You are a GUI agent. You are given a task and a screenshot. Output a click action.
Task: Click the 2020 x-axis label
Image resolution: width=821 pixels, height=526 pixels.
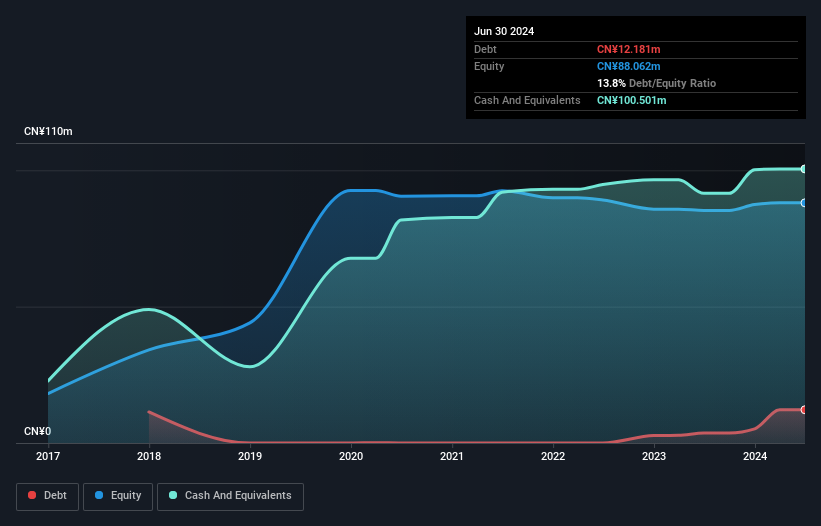coord(351,456)
